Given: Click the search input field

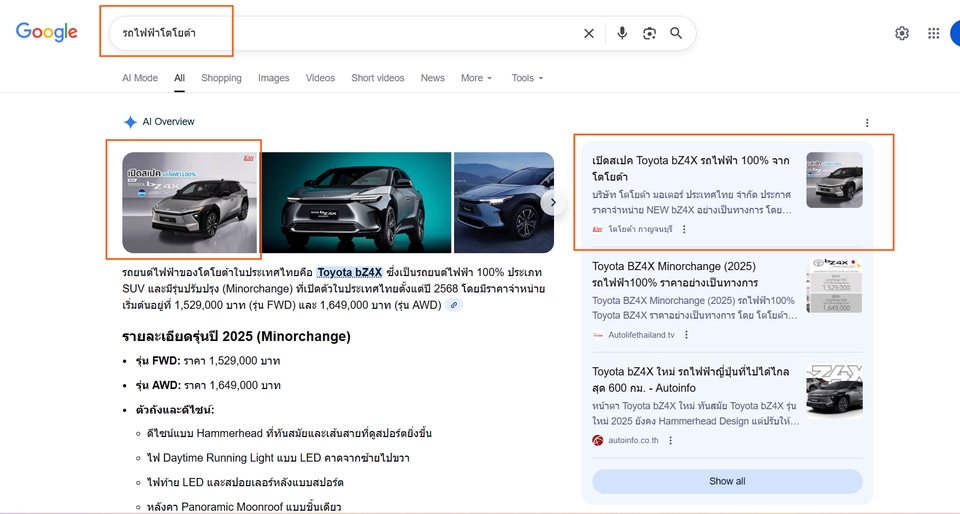Looking at the screenshot, I should tap(380, 33).
